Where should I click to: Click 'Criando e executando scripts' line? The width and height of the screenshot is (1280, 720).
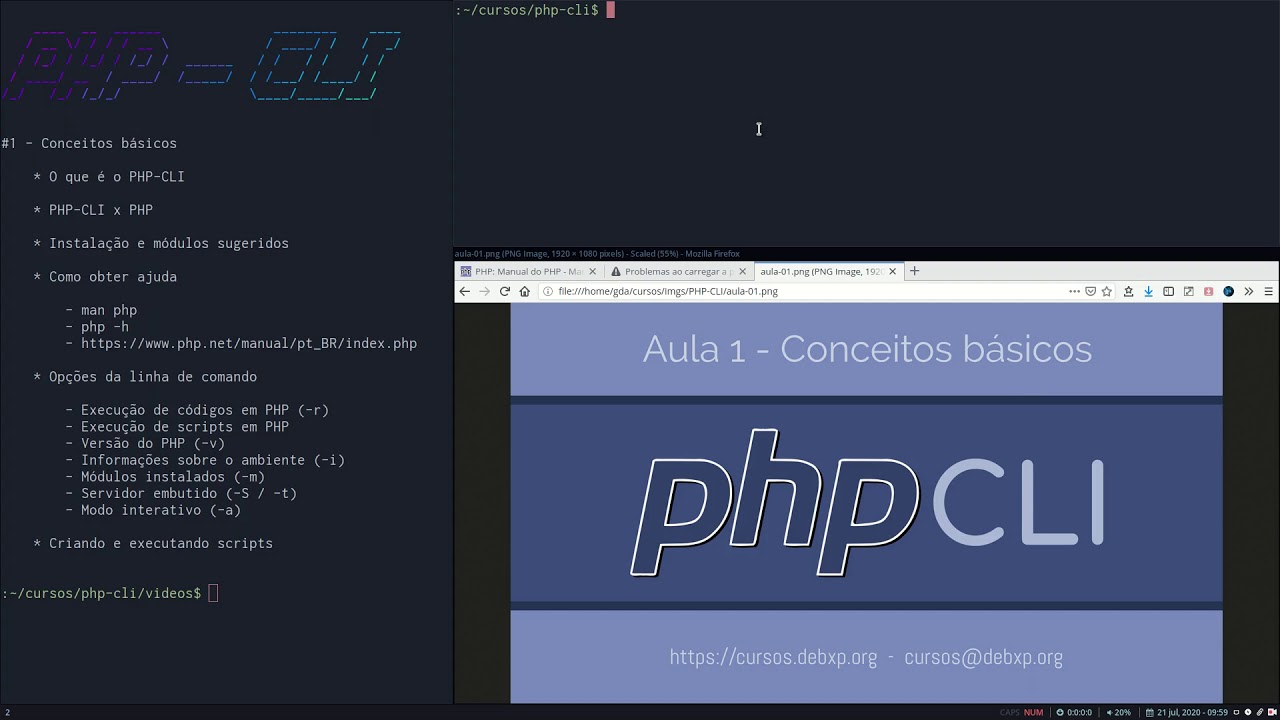(x=153, y=543)
